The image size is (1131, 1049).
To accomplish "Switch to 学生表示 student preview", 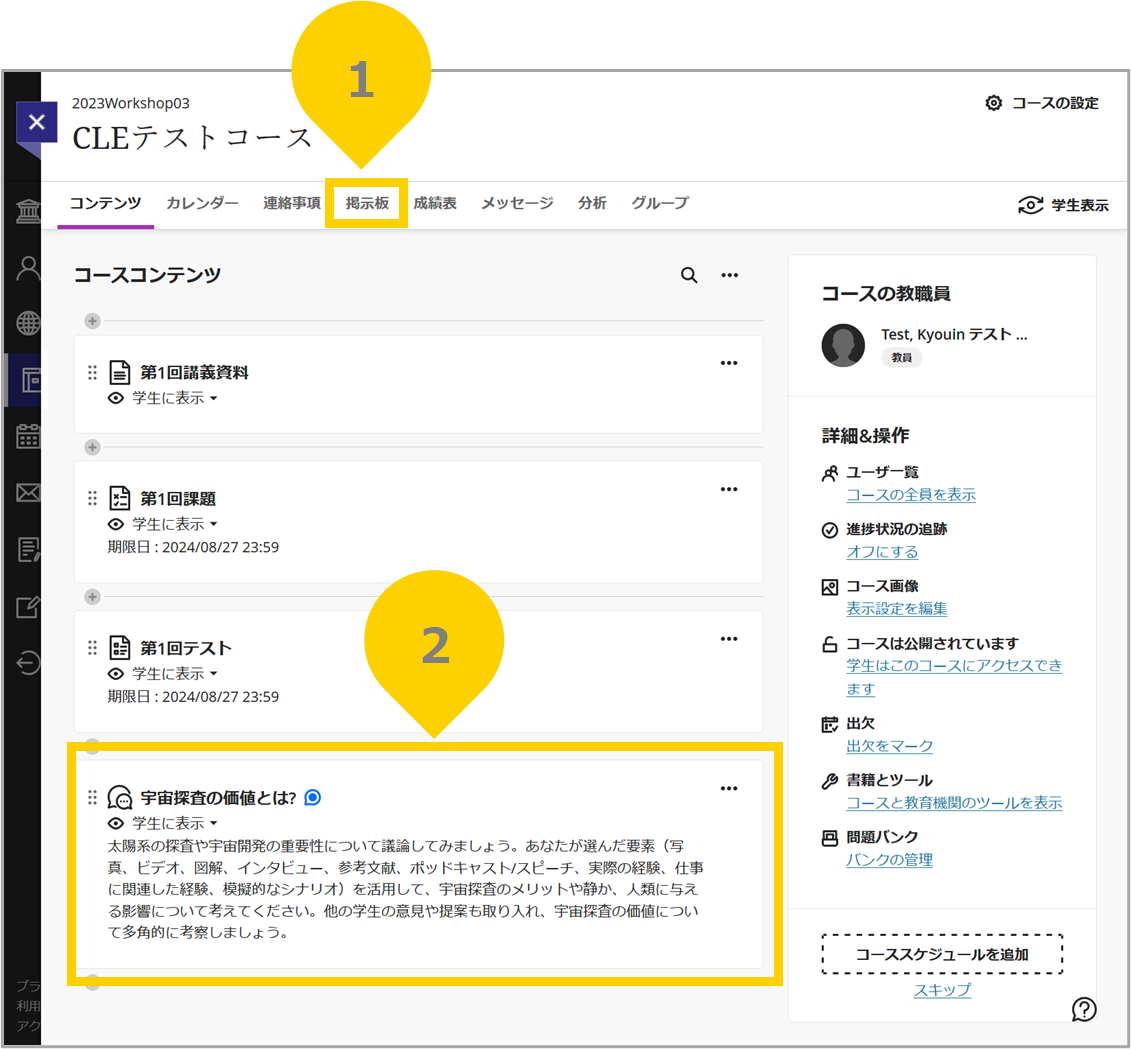I will pos(1062,205).
